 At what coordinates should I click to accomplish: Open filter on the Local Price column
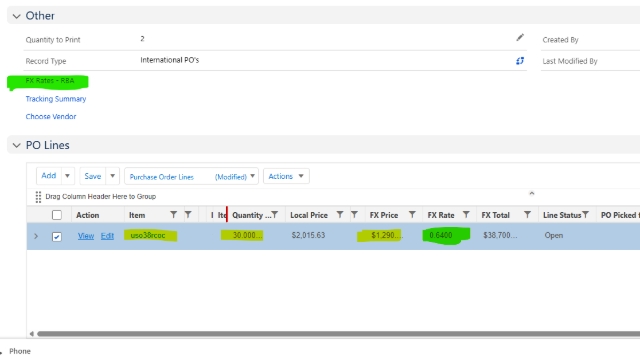point(340,215)
